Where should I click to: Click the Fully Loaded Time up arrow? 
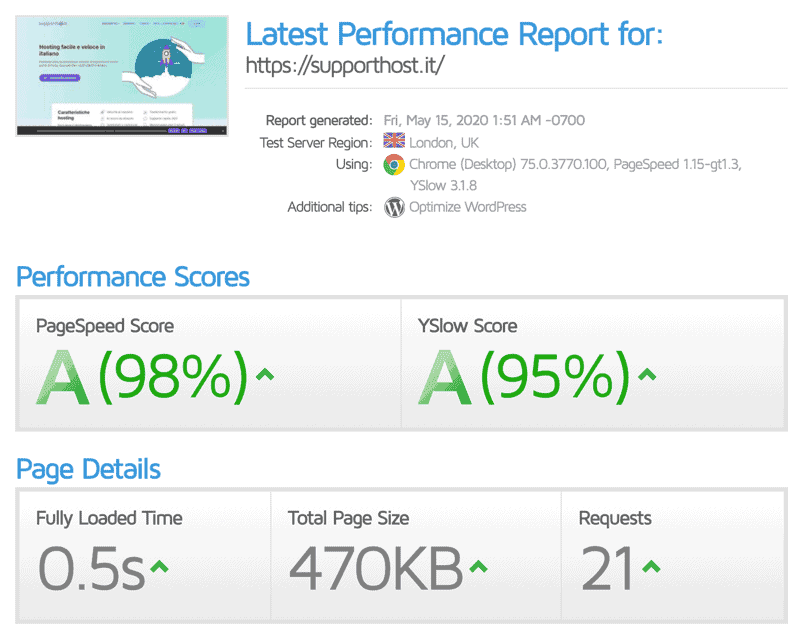159,567
